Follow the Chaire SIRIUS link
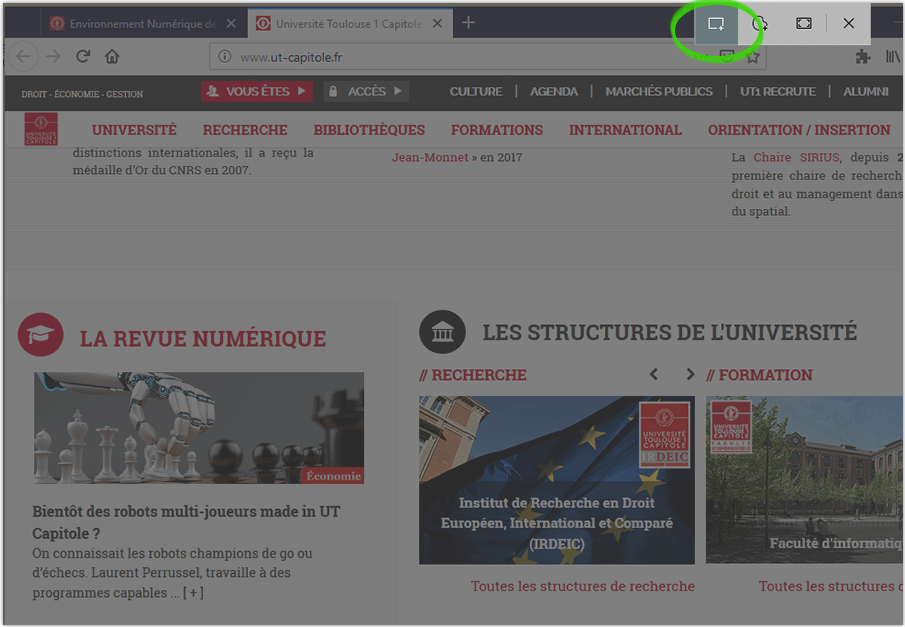This screenshot has height=627, width=905. [x=796, y=157]
